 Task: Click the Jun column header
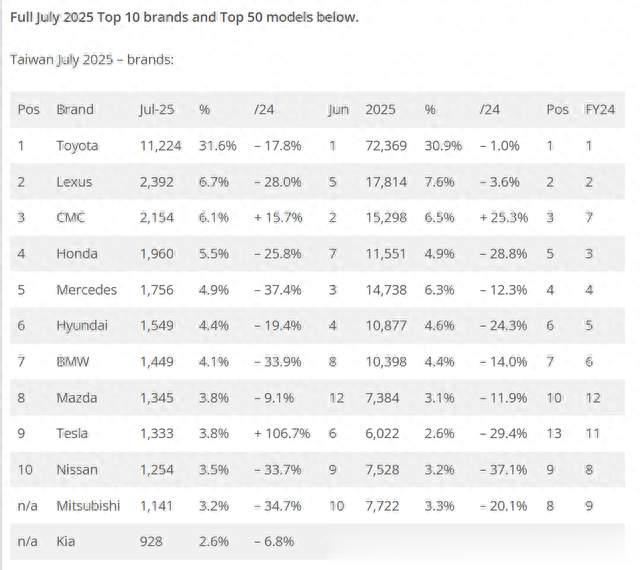[338, 109]
